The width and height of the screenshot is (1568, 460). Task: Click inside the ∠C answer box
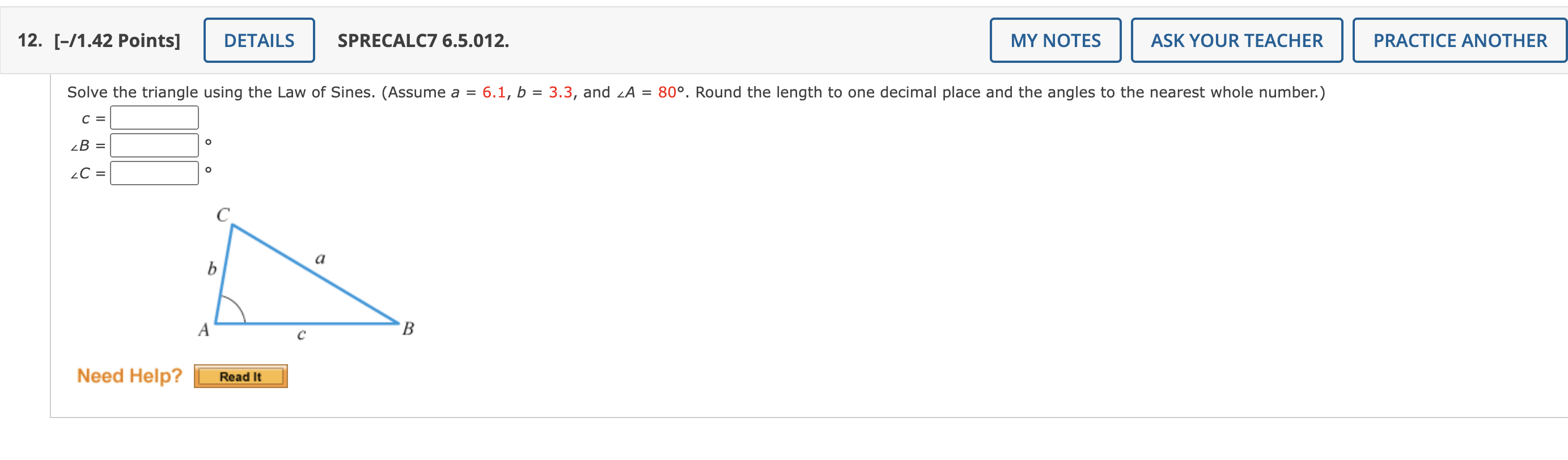[x=155, y=172]
